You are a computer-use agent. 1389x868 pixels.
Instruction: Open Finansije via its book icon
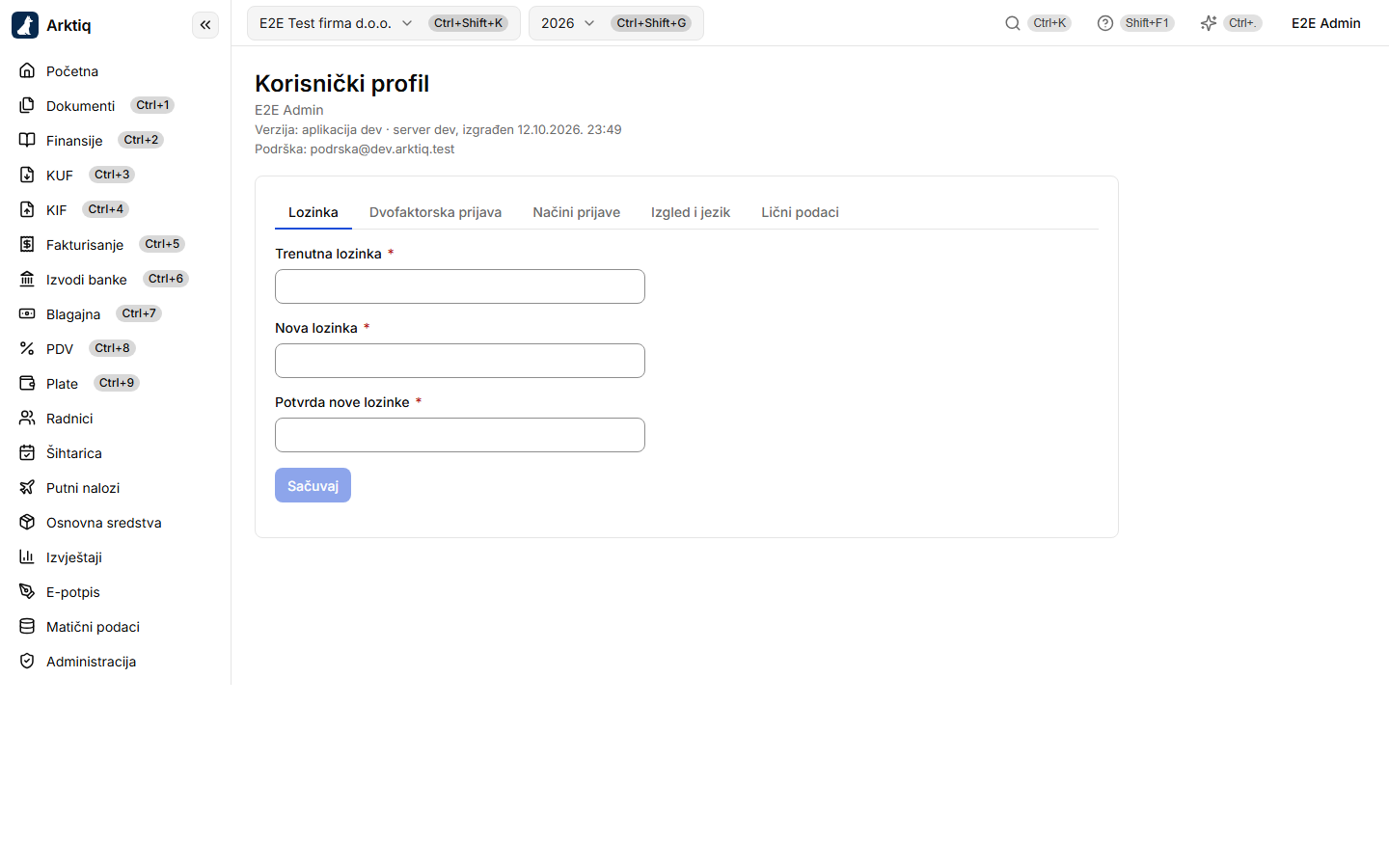[x=27, y=140]
